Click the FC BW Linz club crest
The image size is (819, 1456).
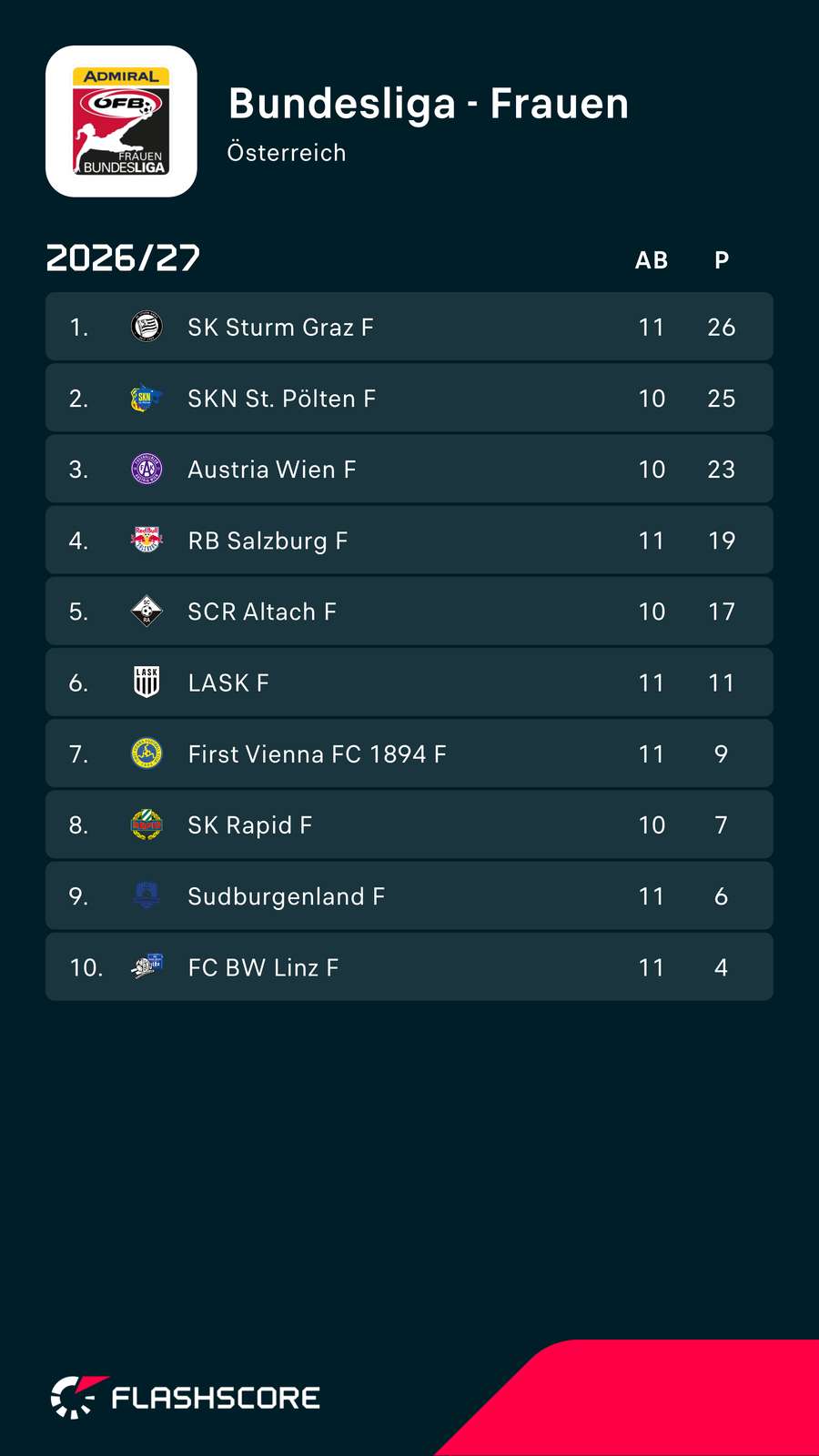pyautogui.click(x=147, y=966)
